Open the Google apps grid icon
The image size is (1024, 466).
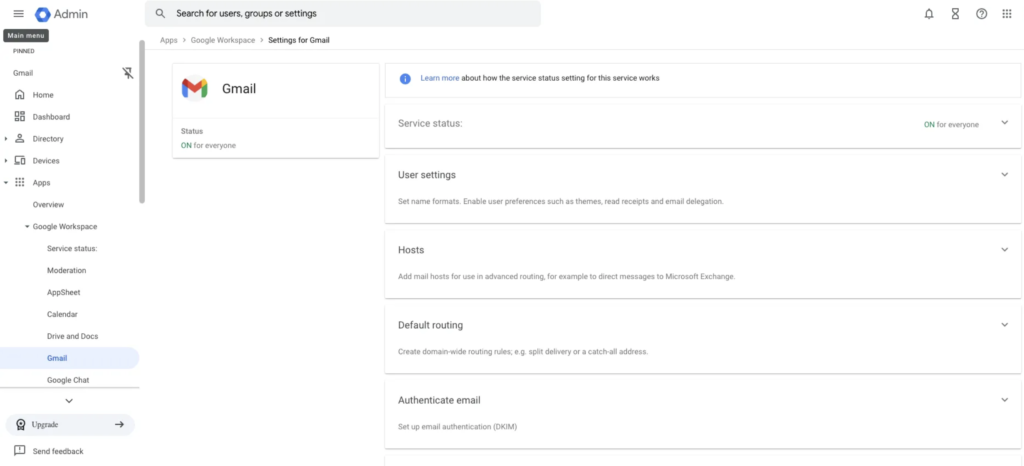[1007, 14]
